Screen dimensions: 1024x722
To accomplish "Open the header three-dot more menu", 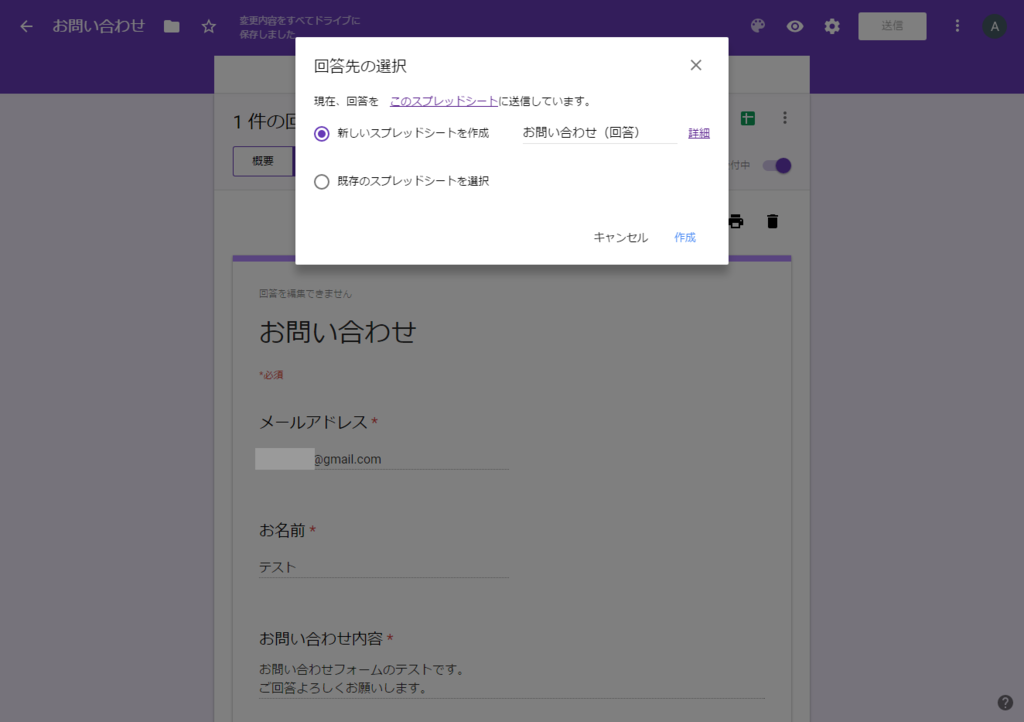I will click(957, 26).
